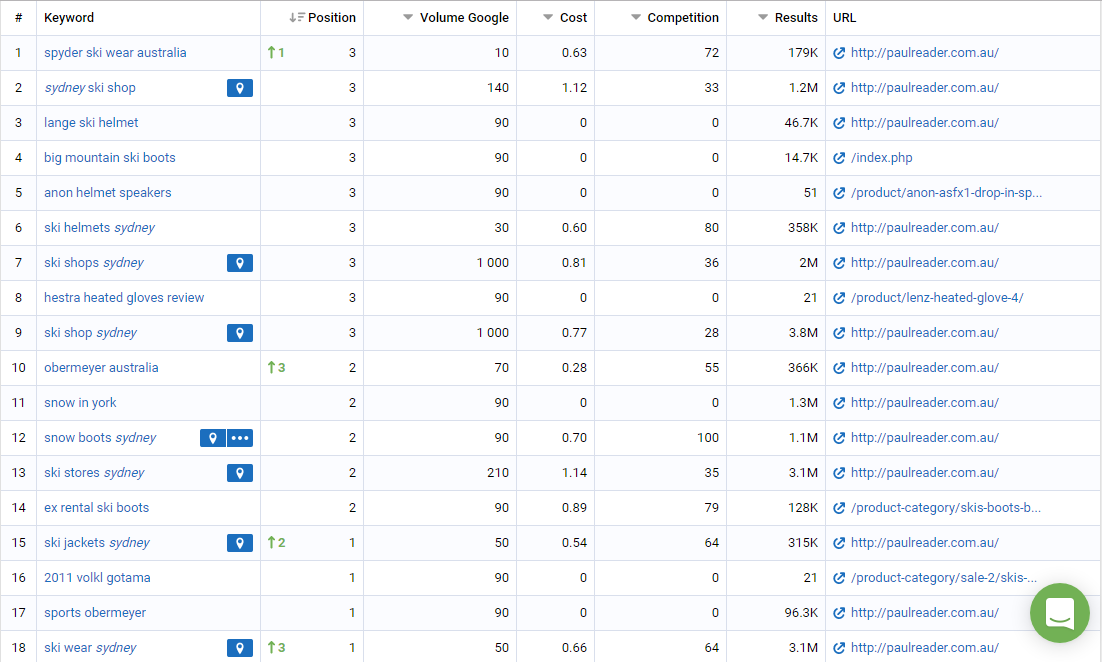Open /product/anon-asfx1-drop-in-sp... URL link
The image size is (1102, 662).
(946, 193)
